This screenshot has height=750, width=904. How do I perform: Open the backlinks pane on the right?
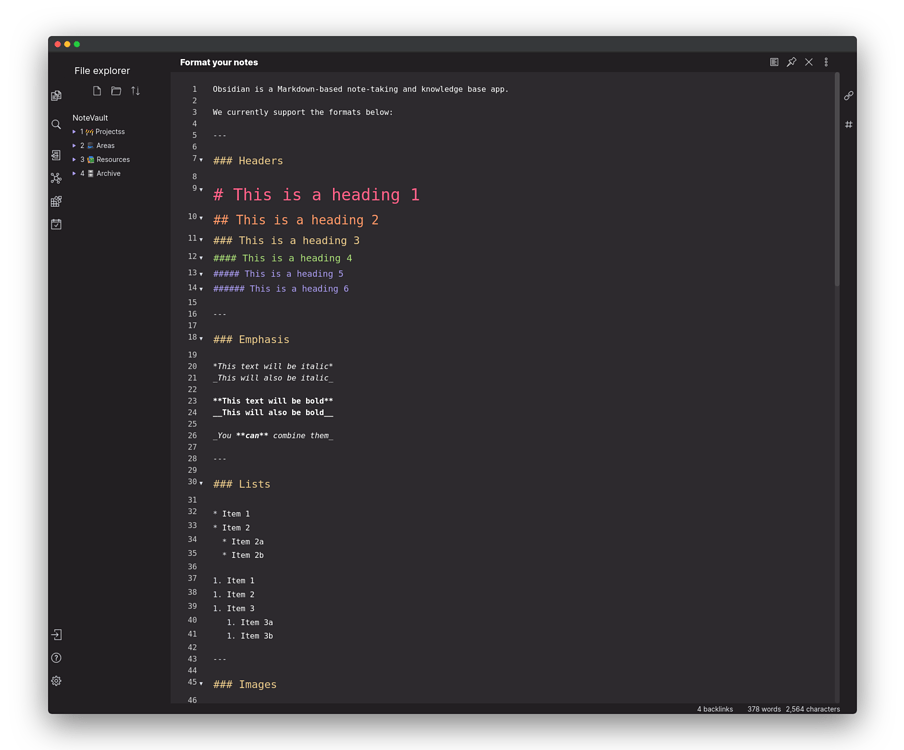(x=848, y=96)
